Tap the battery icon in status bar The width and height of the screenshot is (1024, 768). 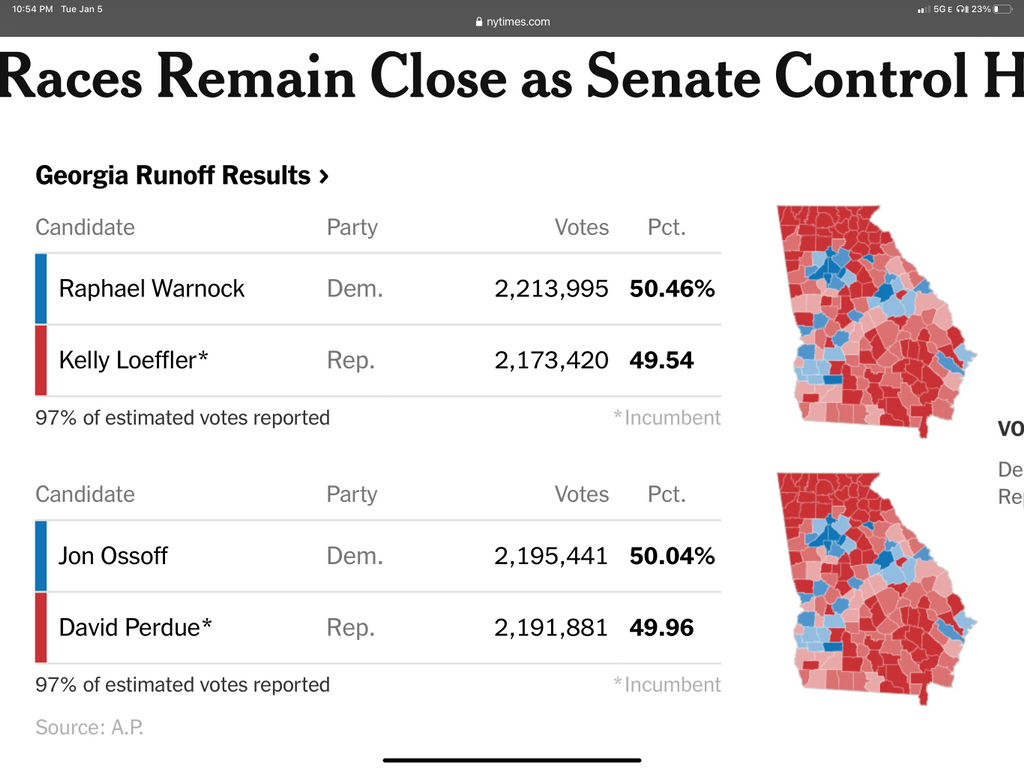(1003, 9)
